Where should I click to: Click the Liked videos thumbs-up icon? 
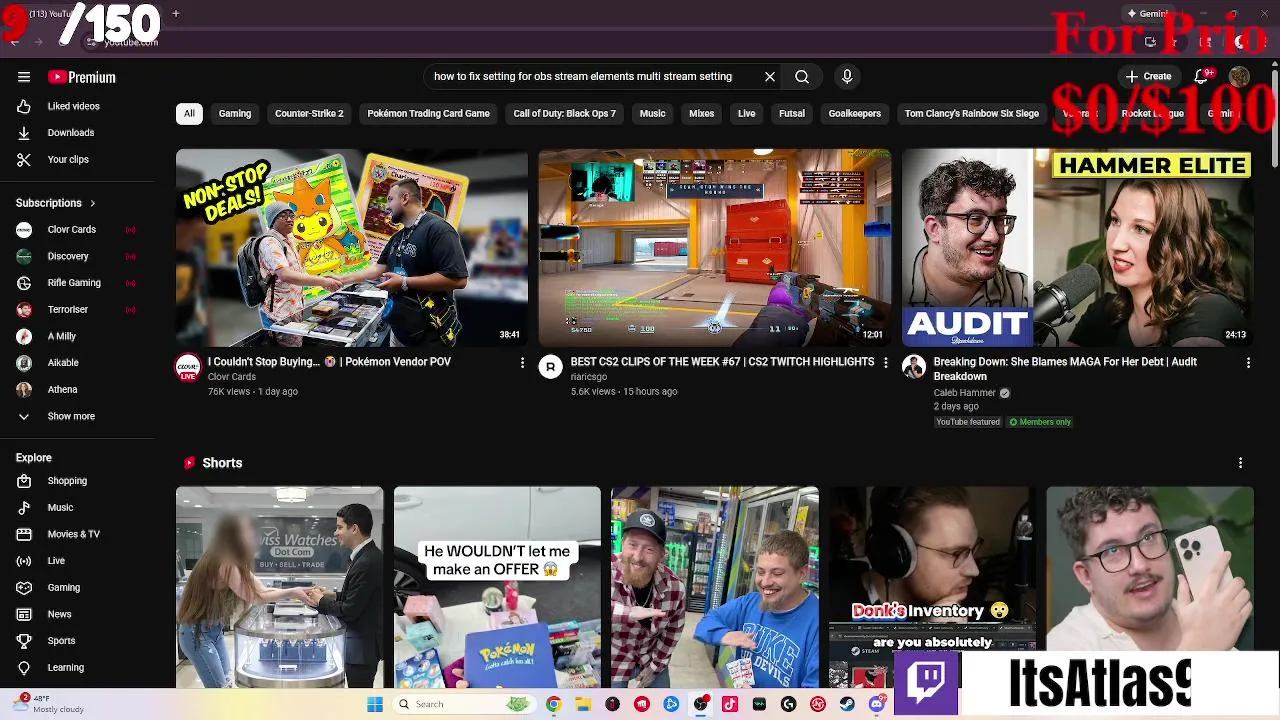pos(24,106)
